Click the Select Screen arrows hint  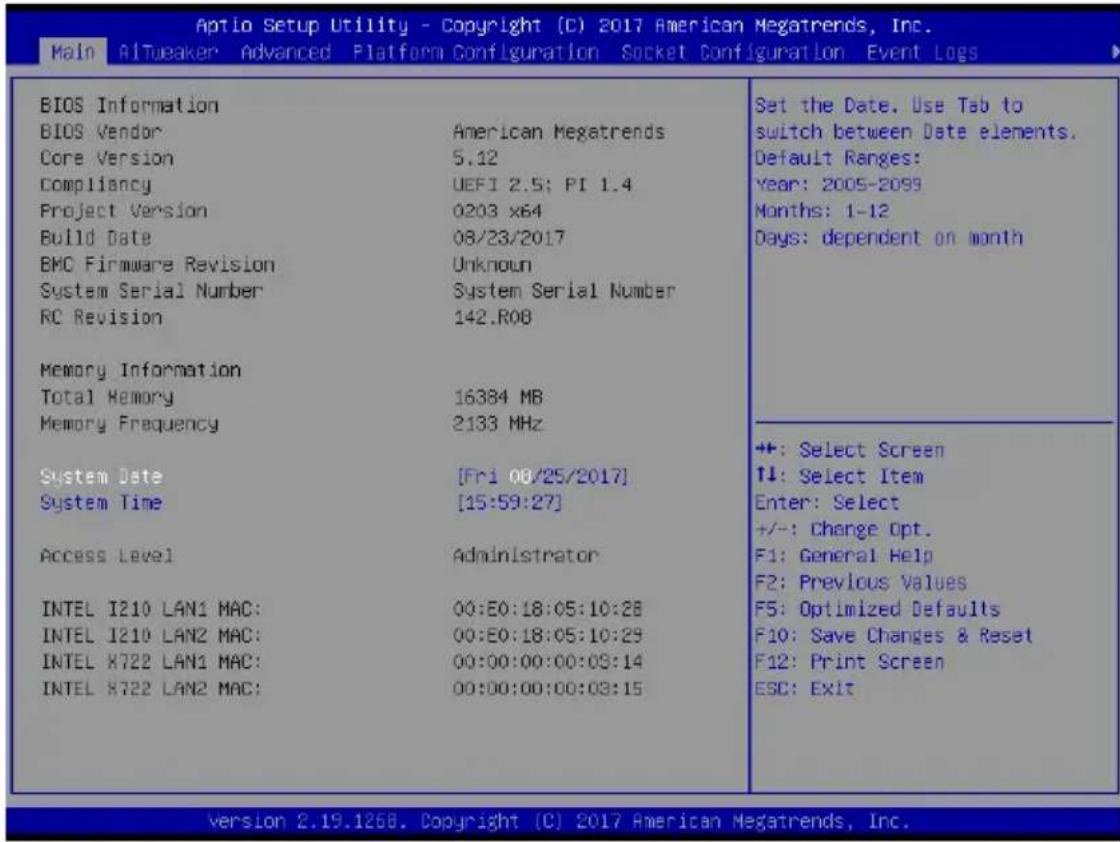point(849,450)
